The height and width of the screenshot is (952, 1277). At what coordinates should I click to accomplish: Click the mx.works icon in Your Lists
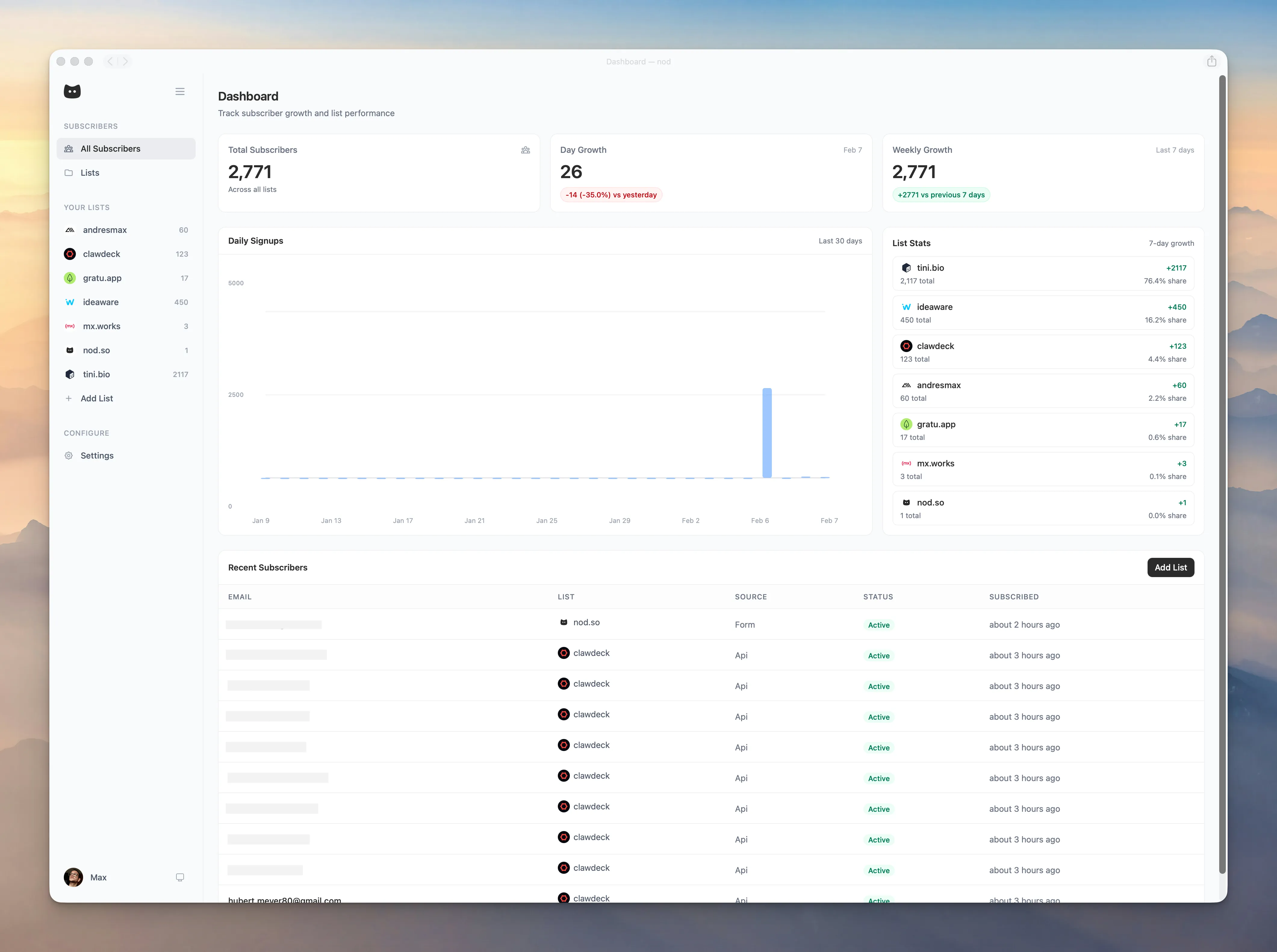pos(70,326)
